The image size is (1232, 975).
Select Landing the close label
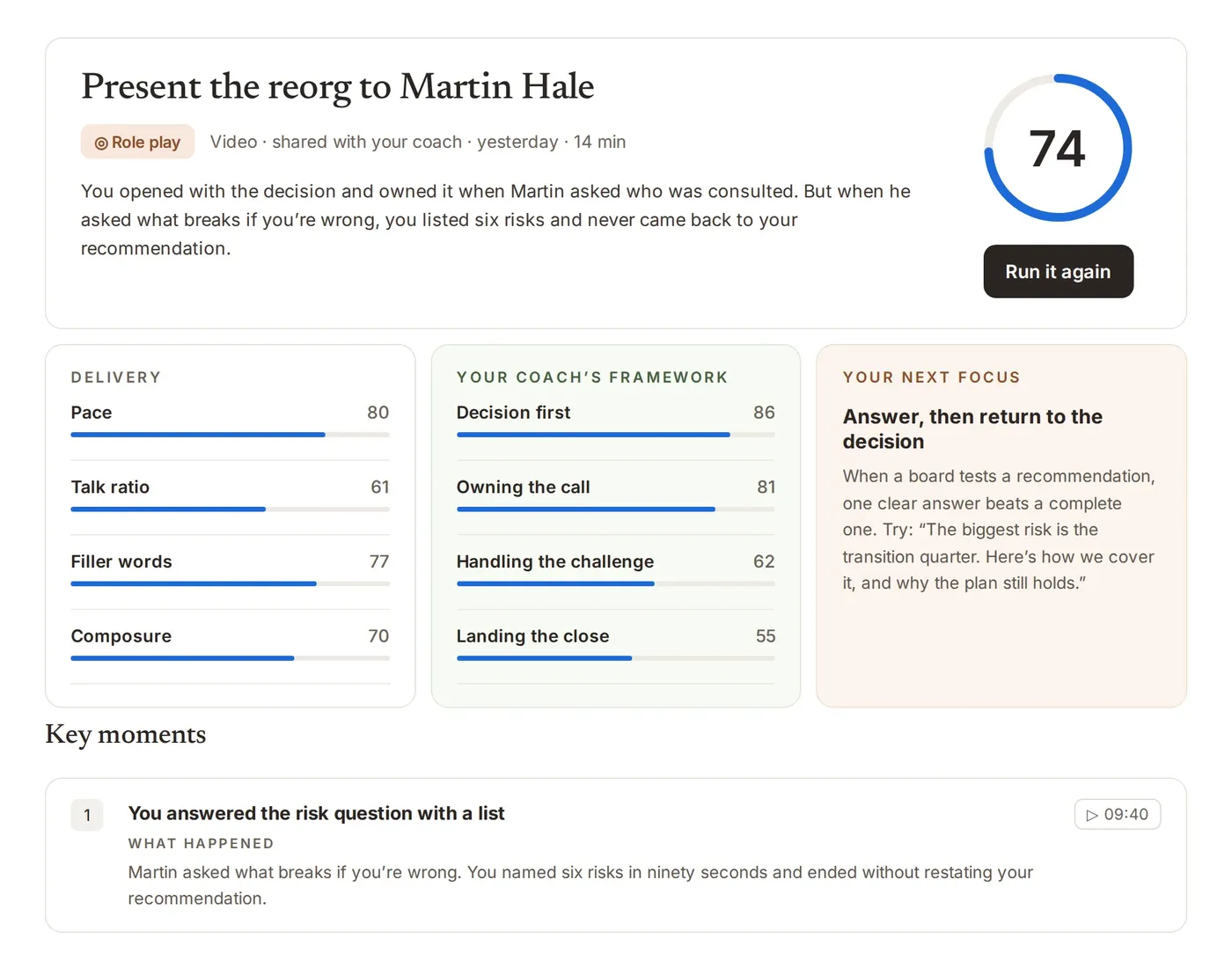[x=532, y=635]
